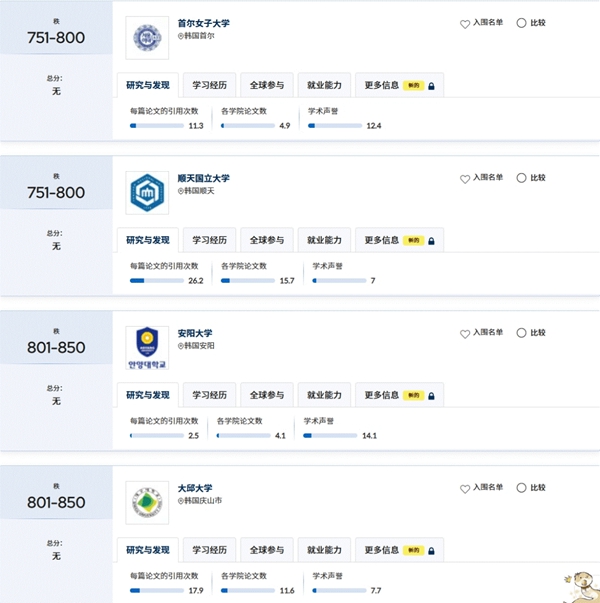Open 全球参与 tab for 大邱大学
The width and height of the screenshot is (600, 603).
tap(267, 550)
